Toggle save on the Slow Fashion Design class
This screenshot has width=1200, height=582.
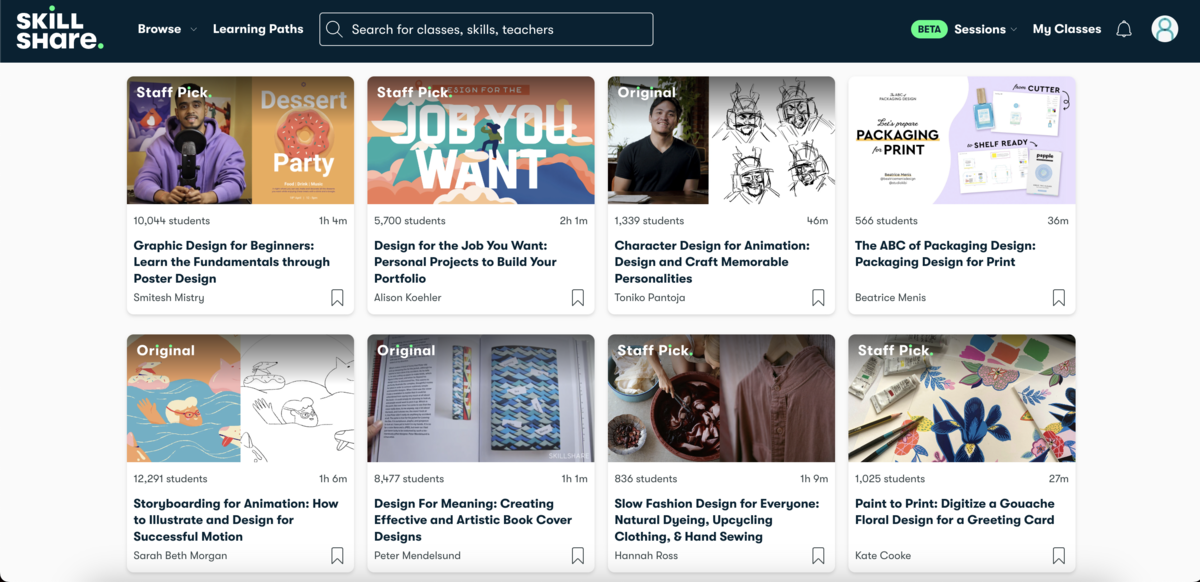818,554
